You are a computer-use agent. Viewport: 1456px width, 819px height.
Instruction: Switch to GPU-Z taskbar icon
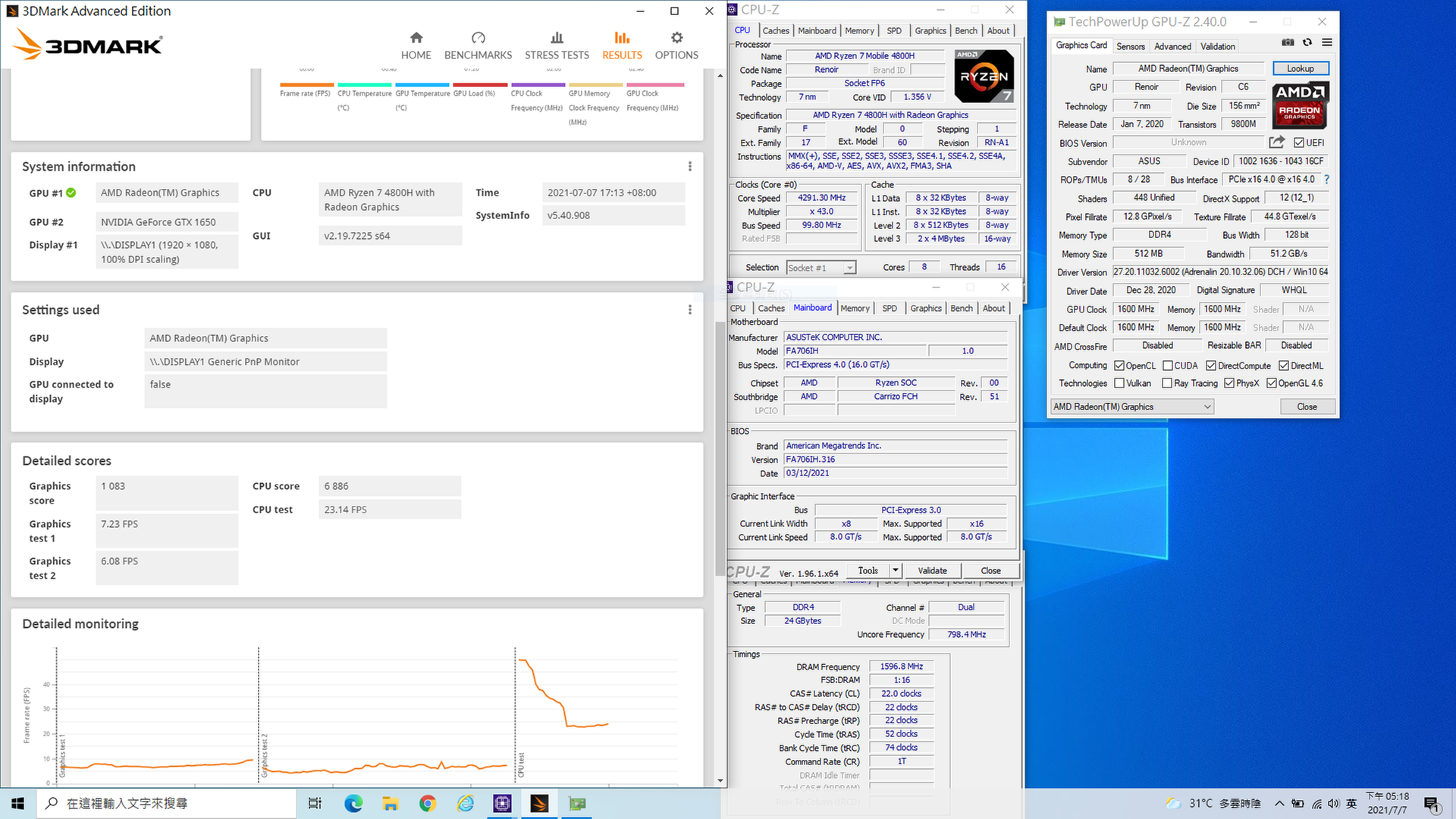[x=577, y=803]
